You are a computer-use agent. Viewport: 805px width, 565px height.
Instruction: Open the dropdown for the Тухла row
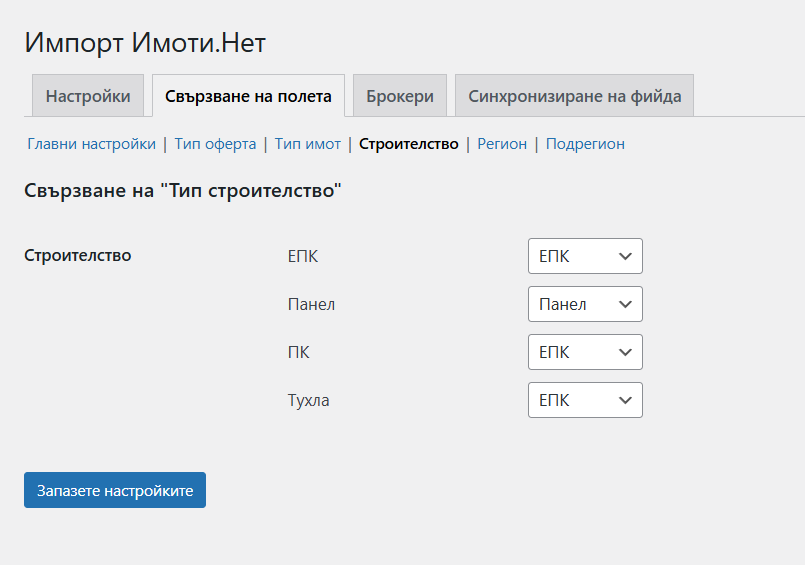point(585,400)
